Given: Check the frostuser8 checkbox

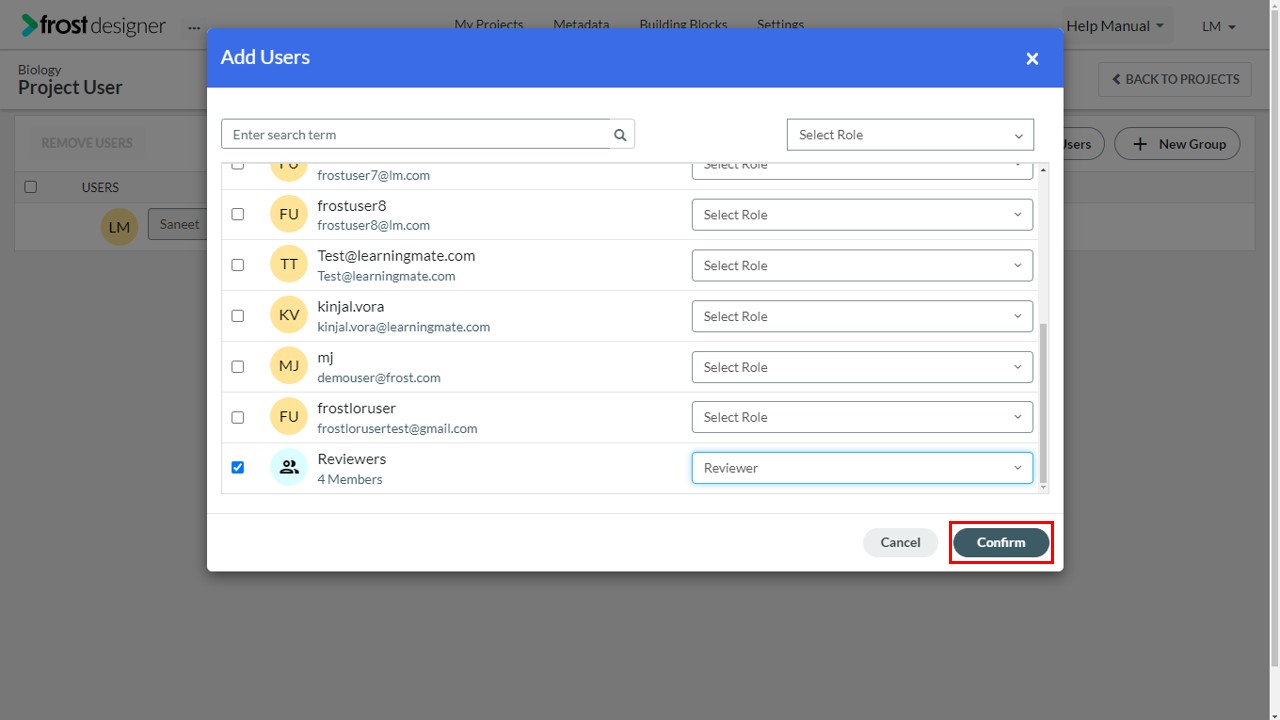Looking at the screenshot, I should (237, 214).
